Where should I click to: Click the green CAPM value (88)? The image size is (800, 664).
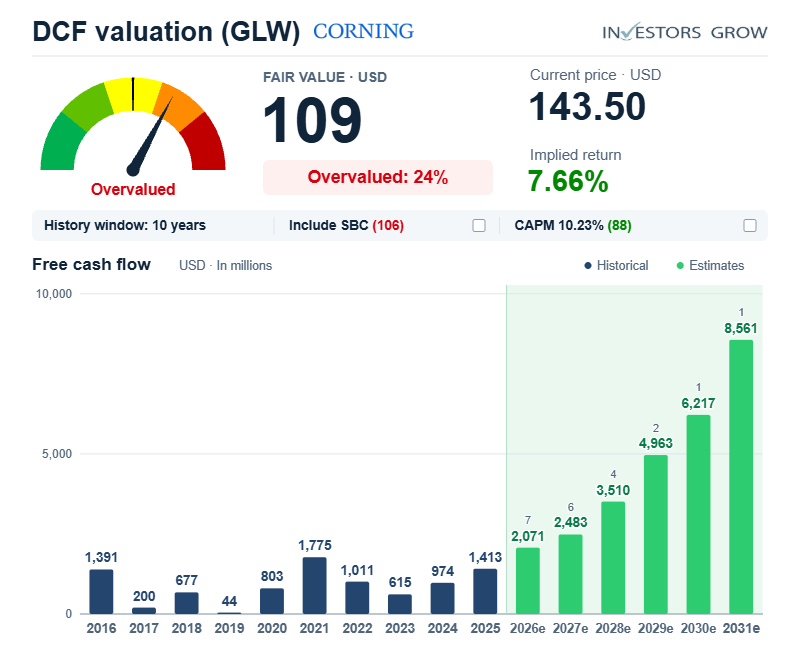tap(619, 226)
